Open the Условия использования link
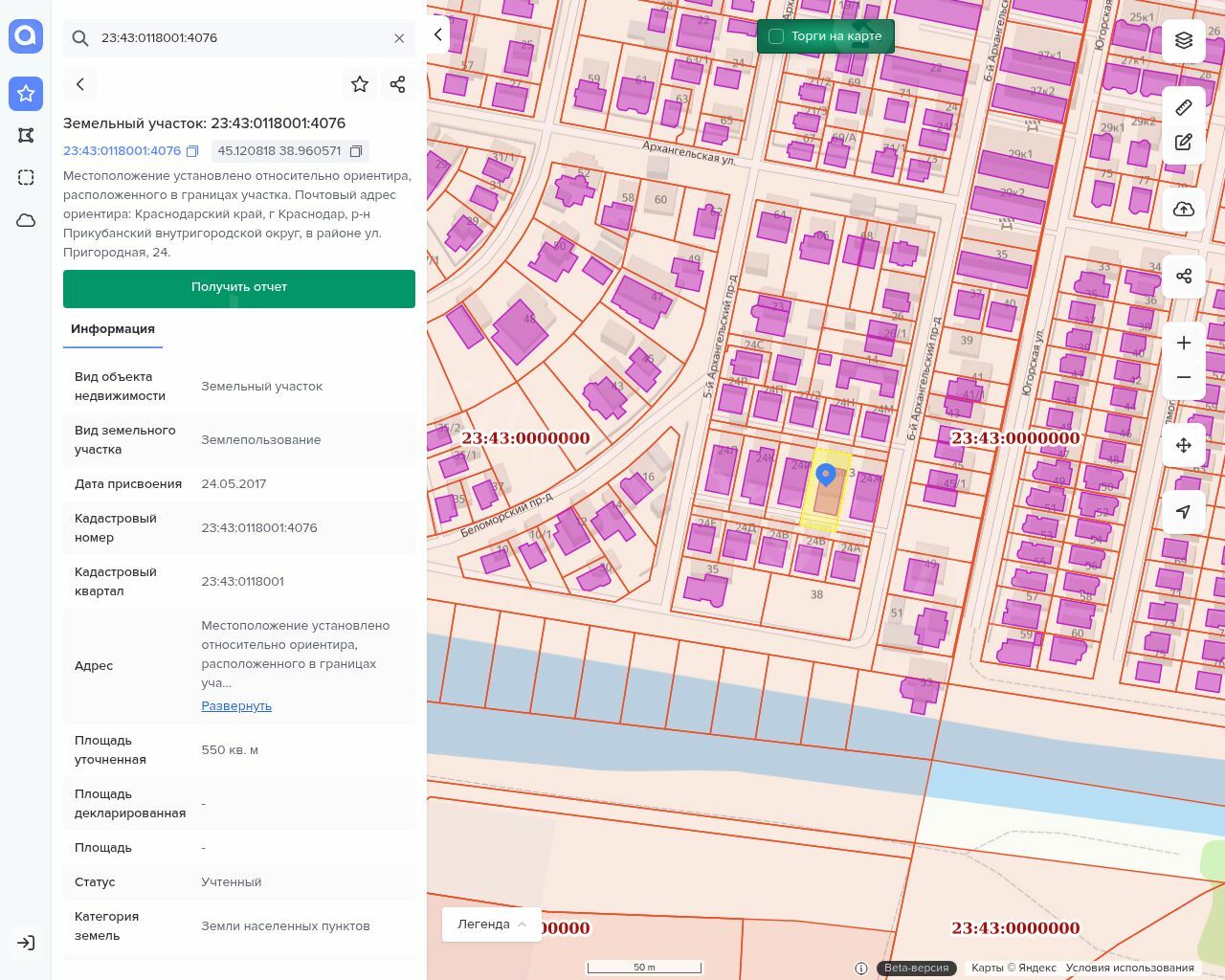The height and width of the screenshot is (980, 1225). coord(1129,968)
